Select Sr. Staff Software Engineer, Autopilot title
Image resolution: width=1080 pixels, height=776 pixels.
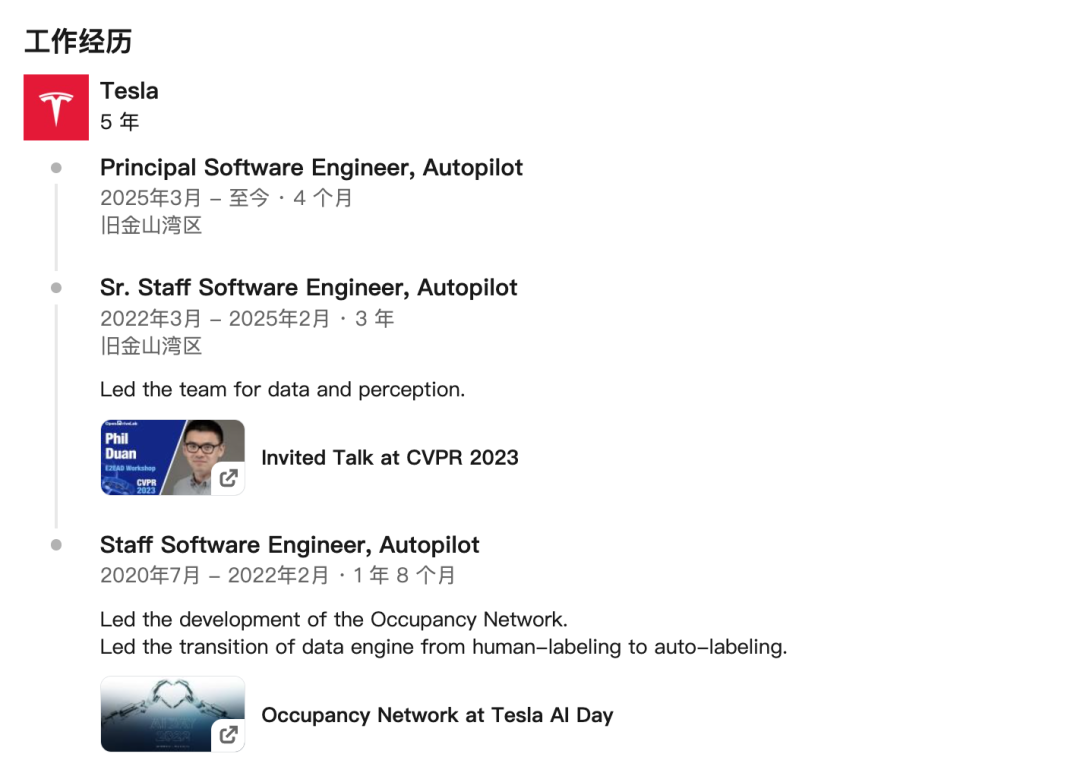tap(309, 288)
